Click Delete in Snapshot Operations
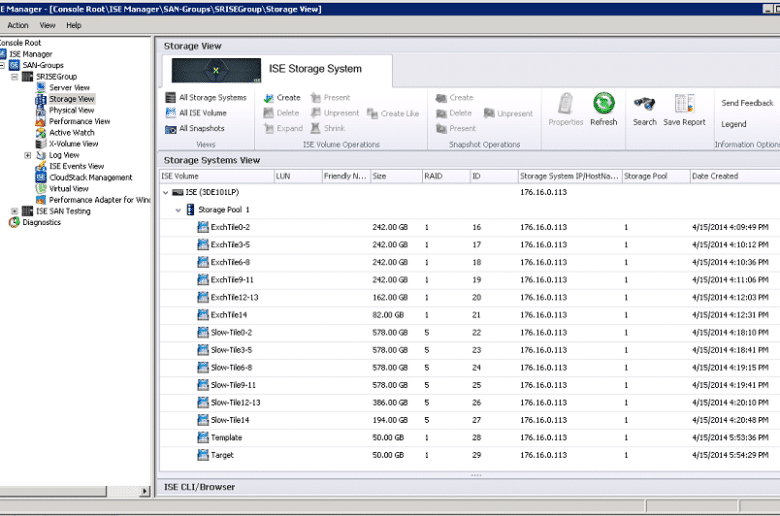The image size is (780, 516). point(454,113)
